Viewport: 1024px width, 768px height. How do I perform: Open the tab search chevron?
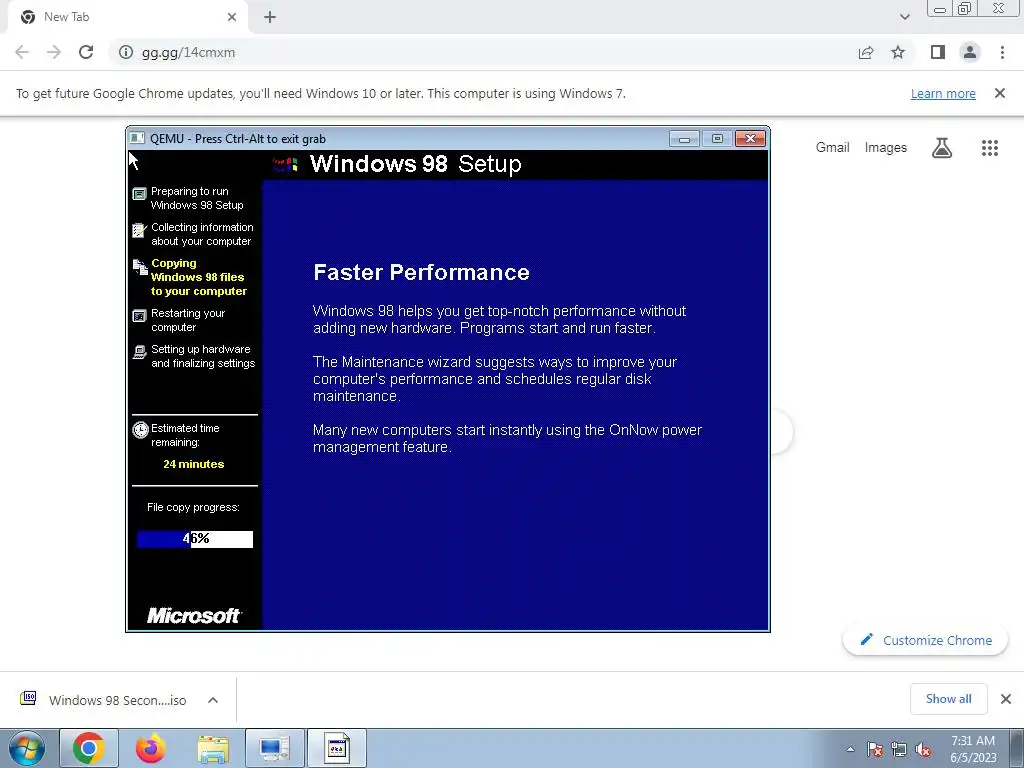coord(904,17)
